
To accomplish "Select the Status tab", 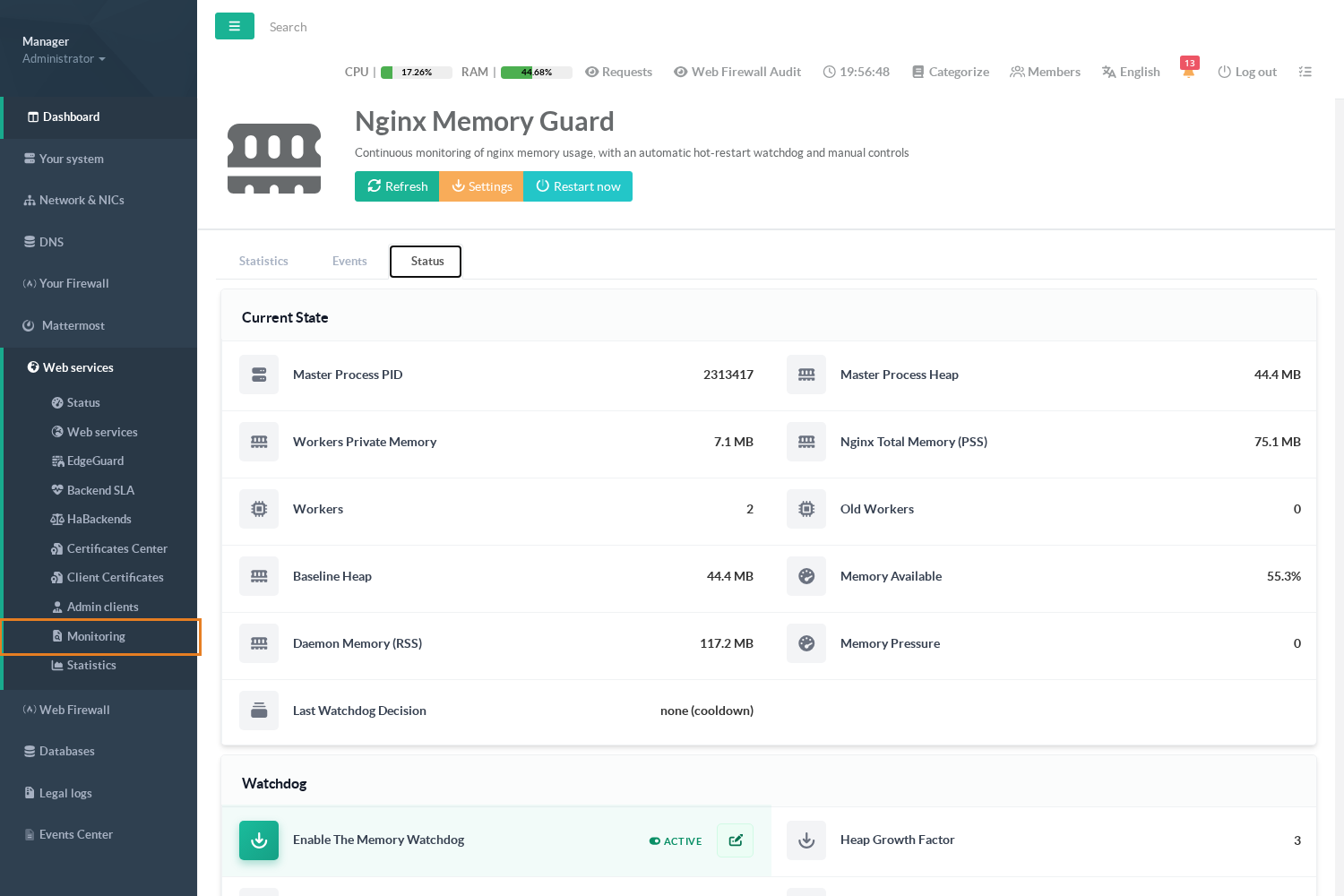I will click(426, 261).
